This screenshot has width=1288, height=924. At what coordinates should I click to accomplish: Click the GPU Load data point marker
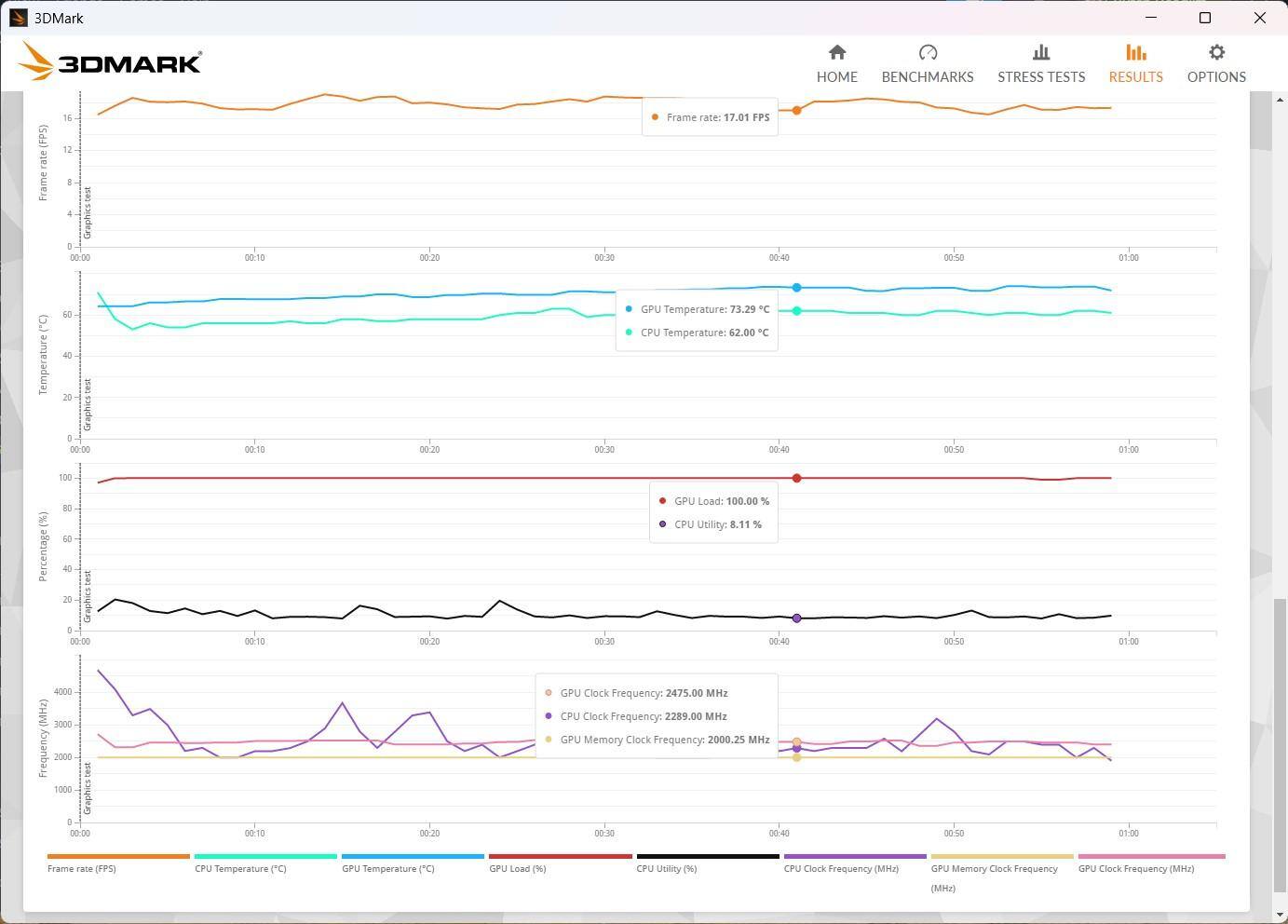pyautogui.click(x=796, y=478)
